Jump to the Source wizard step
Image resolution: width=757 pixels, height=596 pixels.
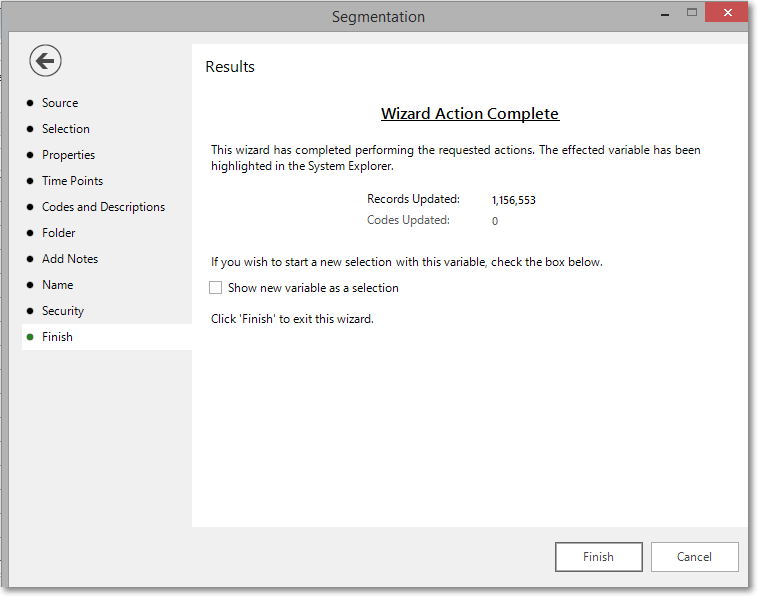(59, 103)
